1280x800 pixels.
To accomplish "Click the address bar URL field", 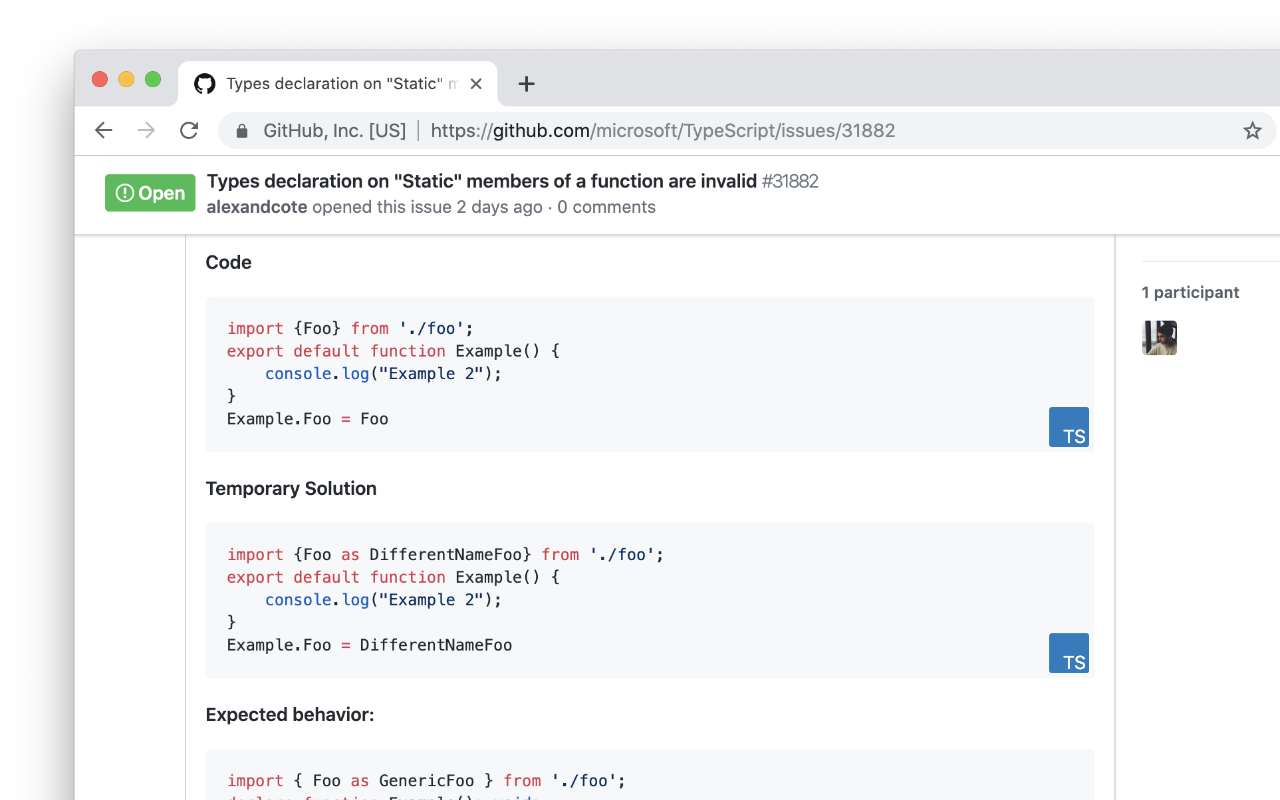I will tap(747, 130).
